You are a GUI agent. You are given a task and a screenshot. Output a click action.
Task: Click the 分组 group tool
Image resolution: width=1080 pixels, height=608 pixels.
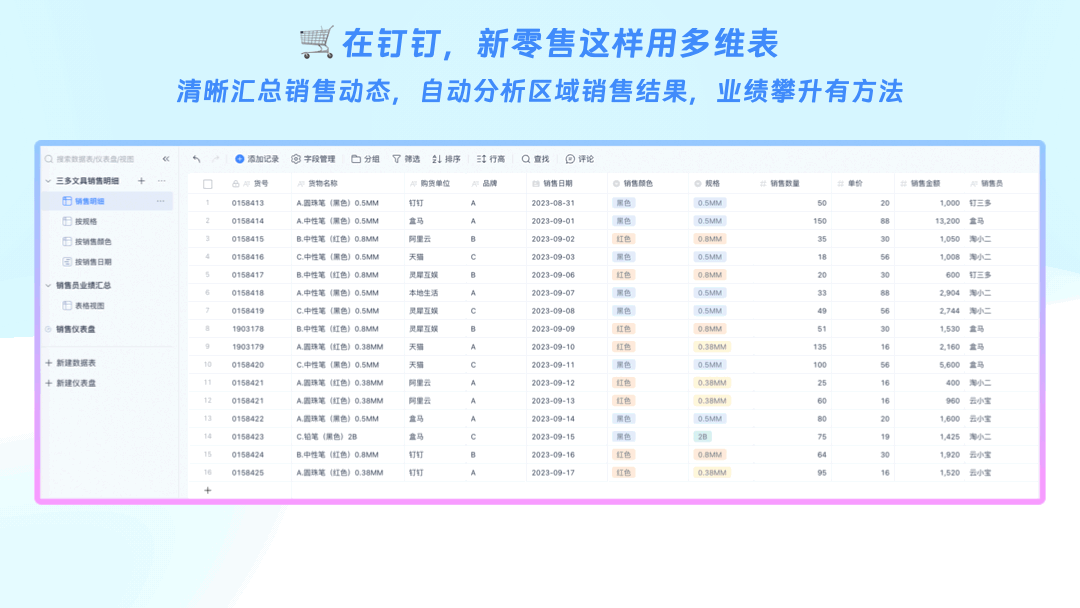(x=366, y=159)
